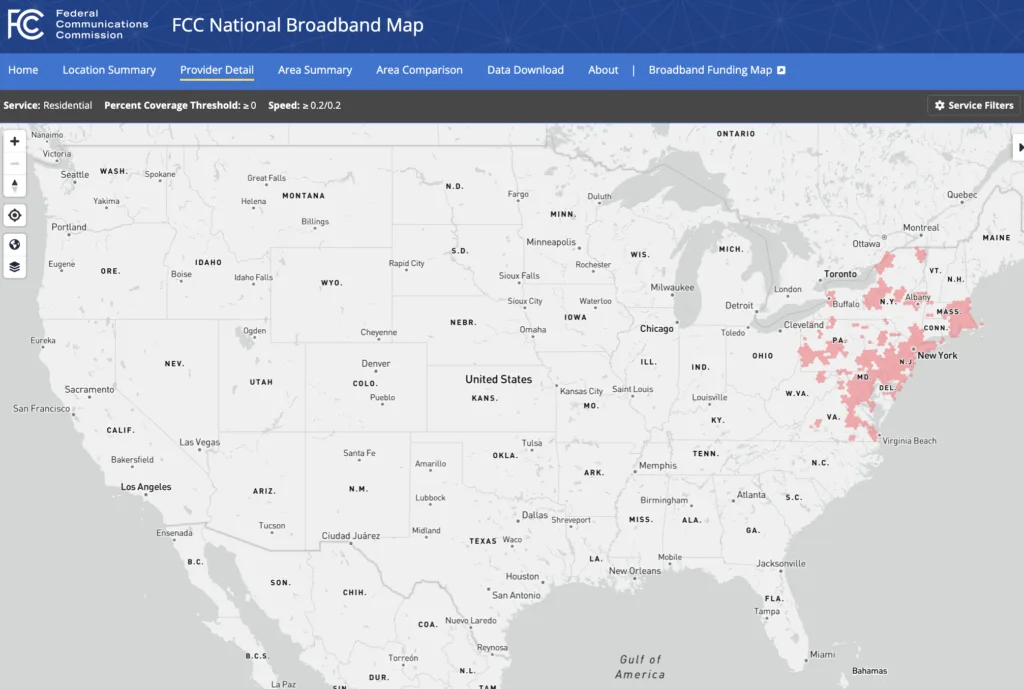
Task: Click the gear icon on Service Filters
Action: pos(939,105)
